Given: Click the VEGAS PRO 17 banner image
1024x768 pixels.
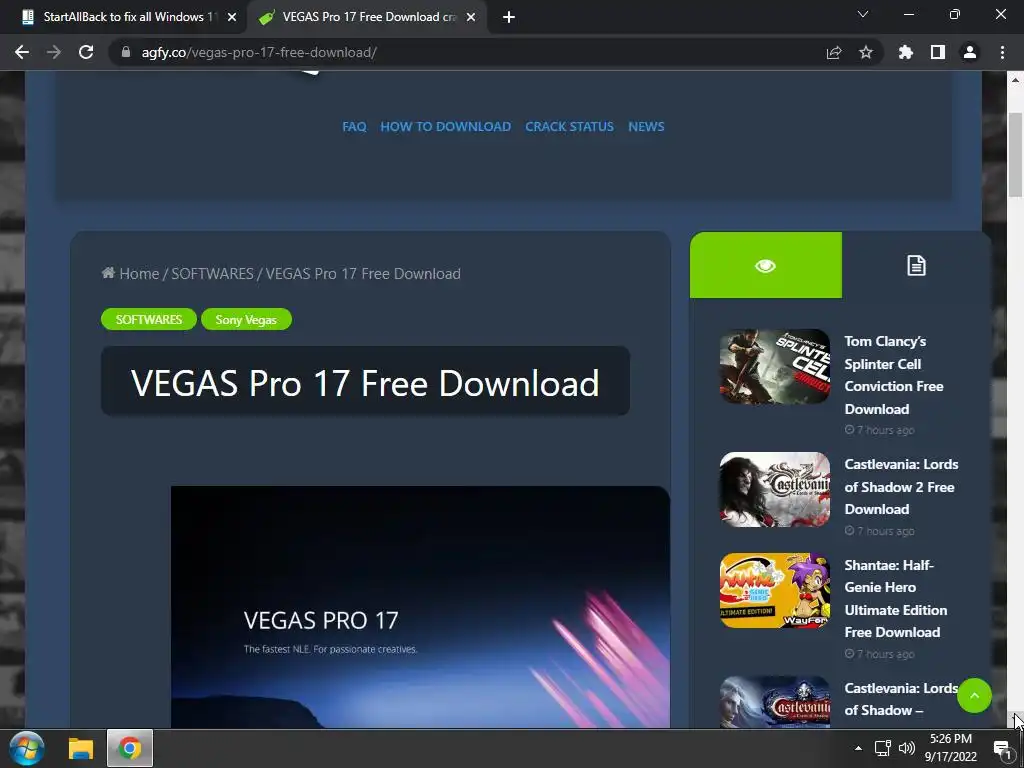Looking at the screenshot, I should pos(420,607).
